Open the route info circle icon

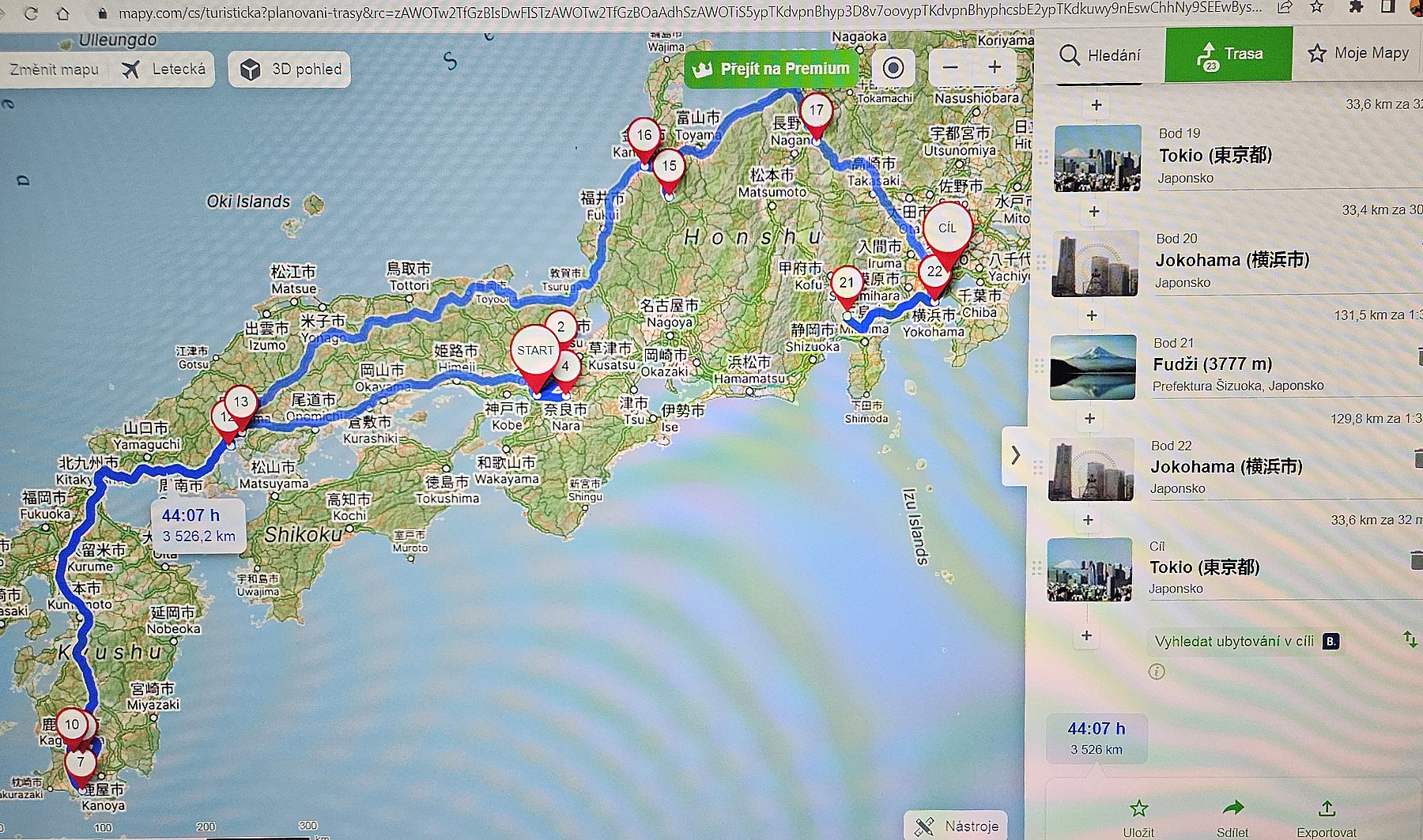pos(1157,672)
